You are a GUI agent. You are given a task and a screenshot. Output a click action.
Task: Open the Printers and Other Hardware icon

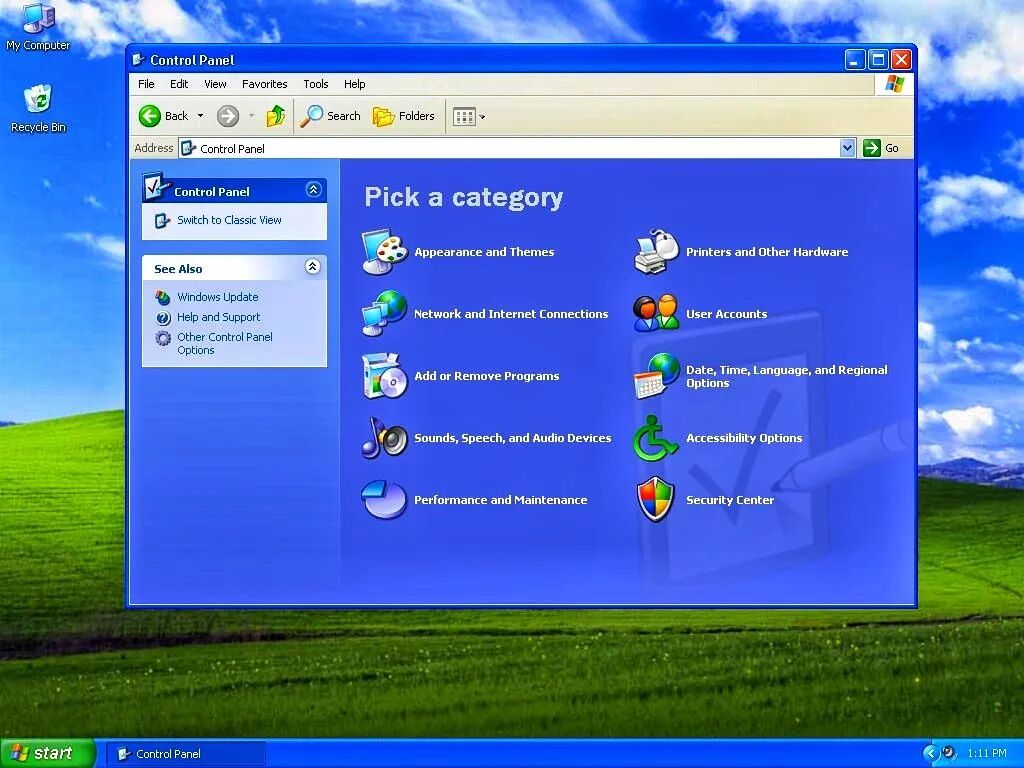point(656,251)
